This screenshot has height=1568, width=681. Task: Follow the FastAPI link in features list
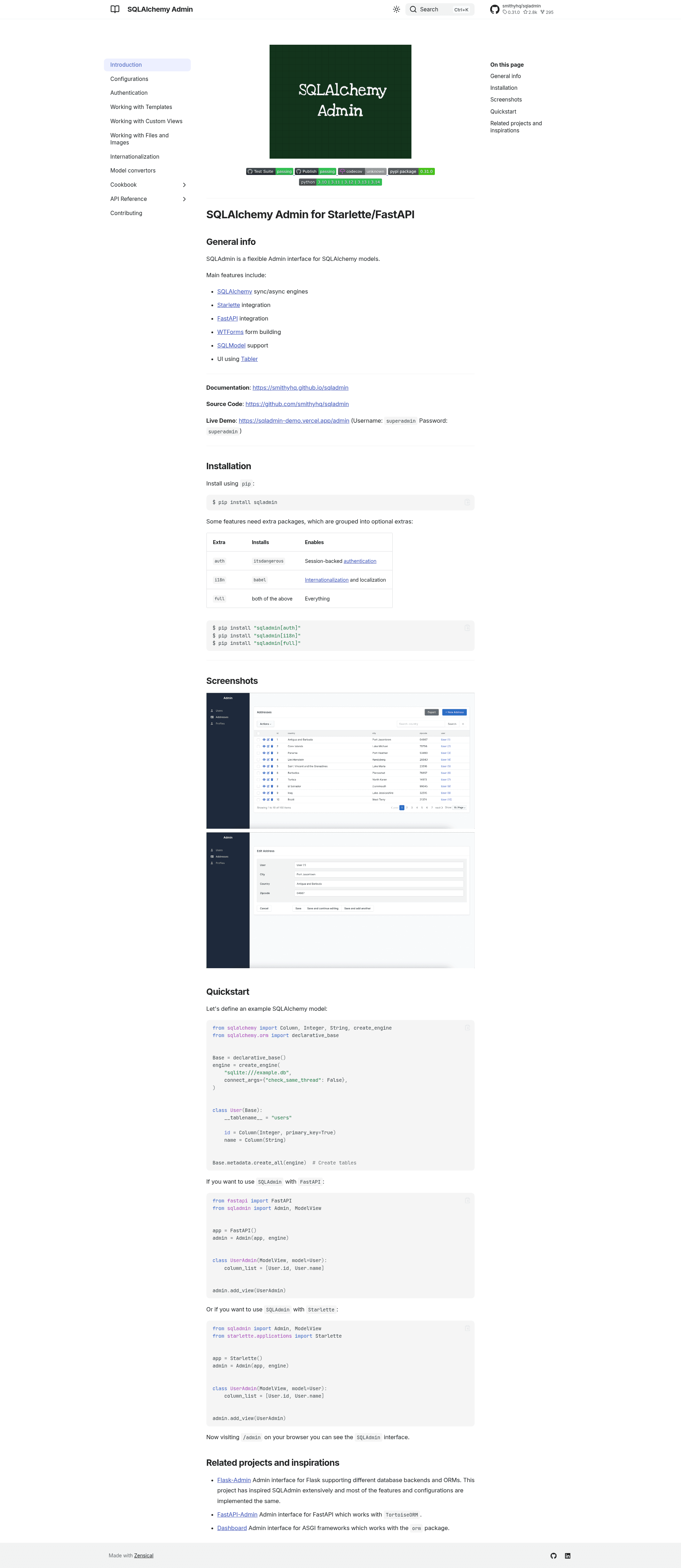point(228,318)
